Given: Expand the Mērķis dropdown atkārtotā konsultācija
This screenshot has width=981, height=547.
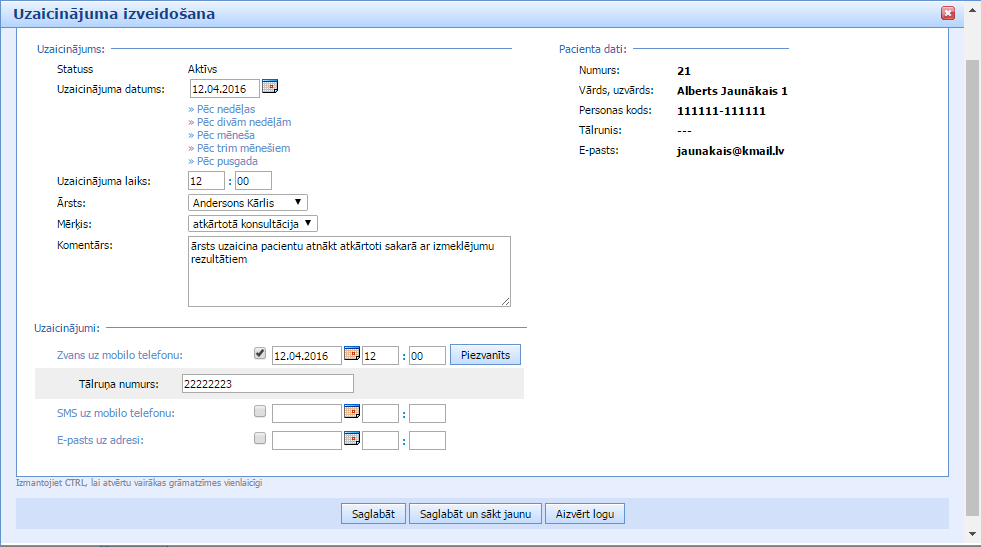Looking at the screenshot, I should [252, 224].
